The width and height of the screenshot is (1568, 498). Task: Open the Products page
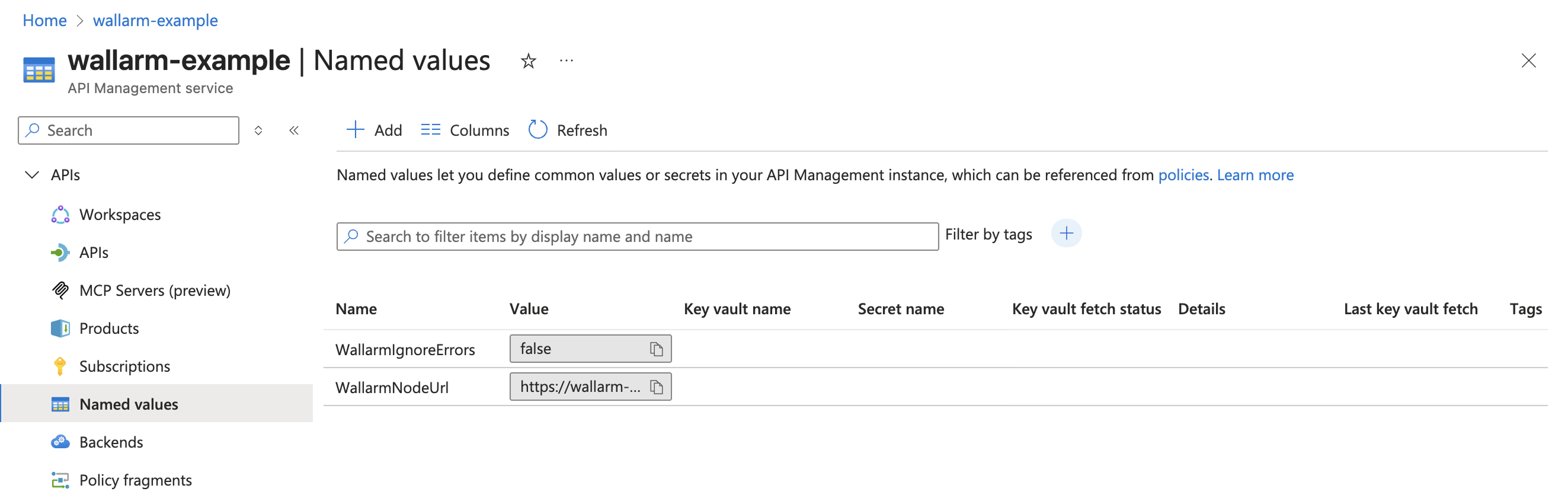click(109, 329)
